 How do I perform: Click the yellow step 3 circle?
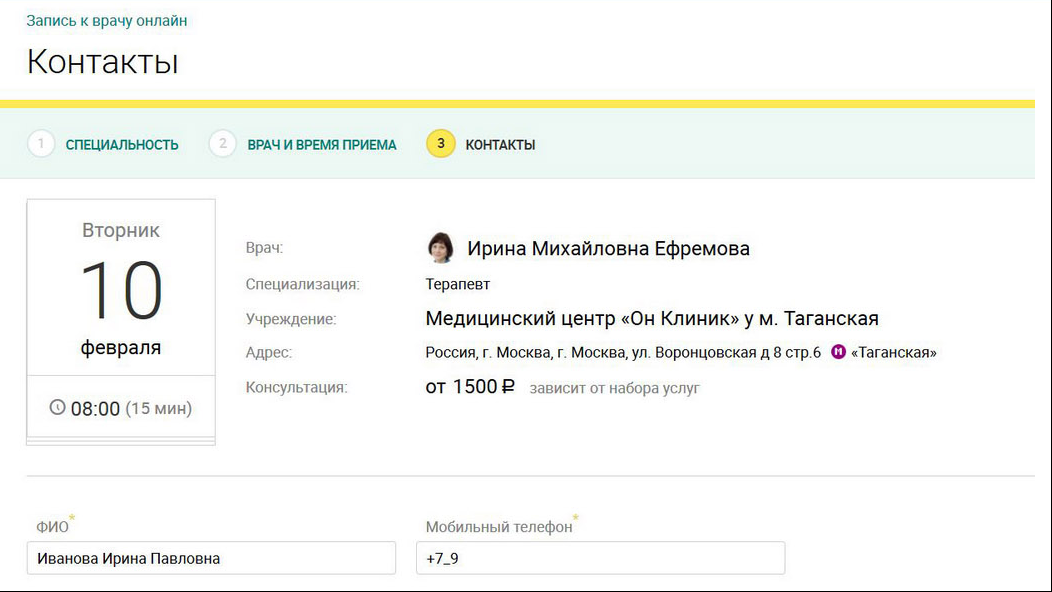[441, 144]
